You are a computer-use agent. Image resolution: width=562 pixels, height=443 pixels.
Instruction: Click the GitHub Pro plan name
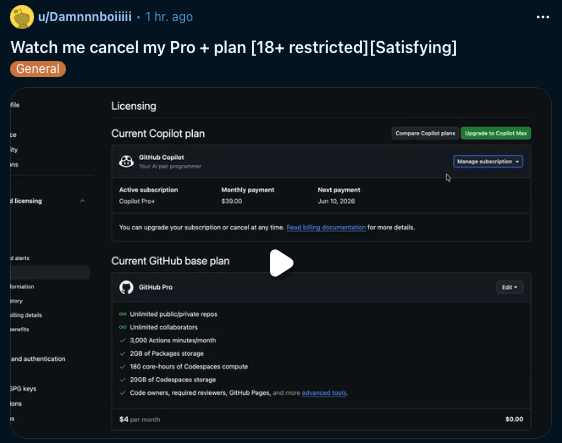click(x=156, y=287)
